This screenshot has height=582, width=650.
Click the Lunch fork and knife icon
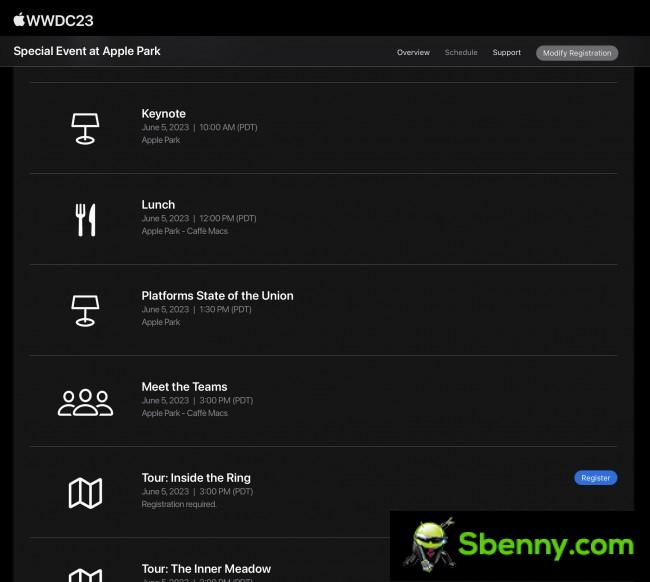click(85, 220)
